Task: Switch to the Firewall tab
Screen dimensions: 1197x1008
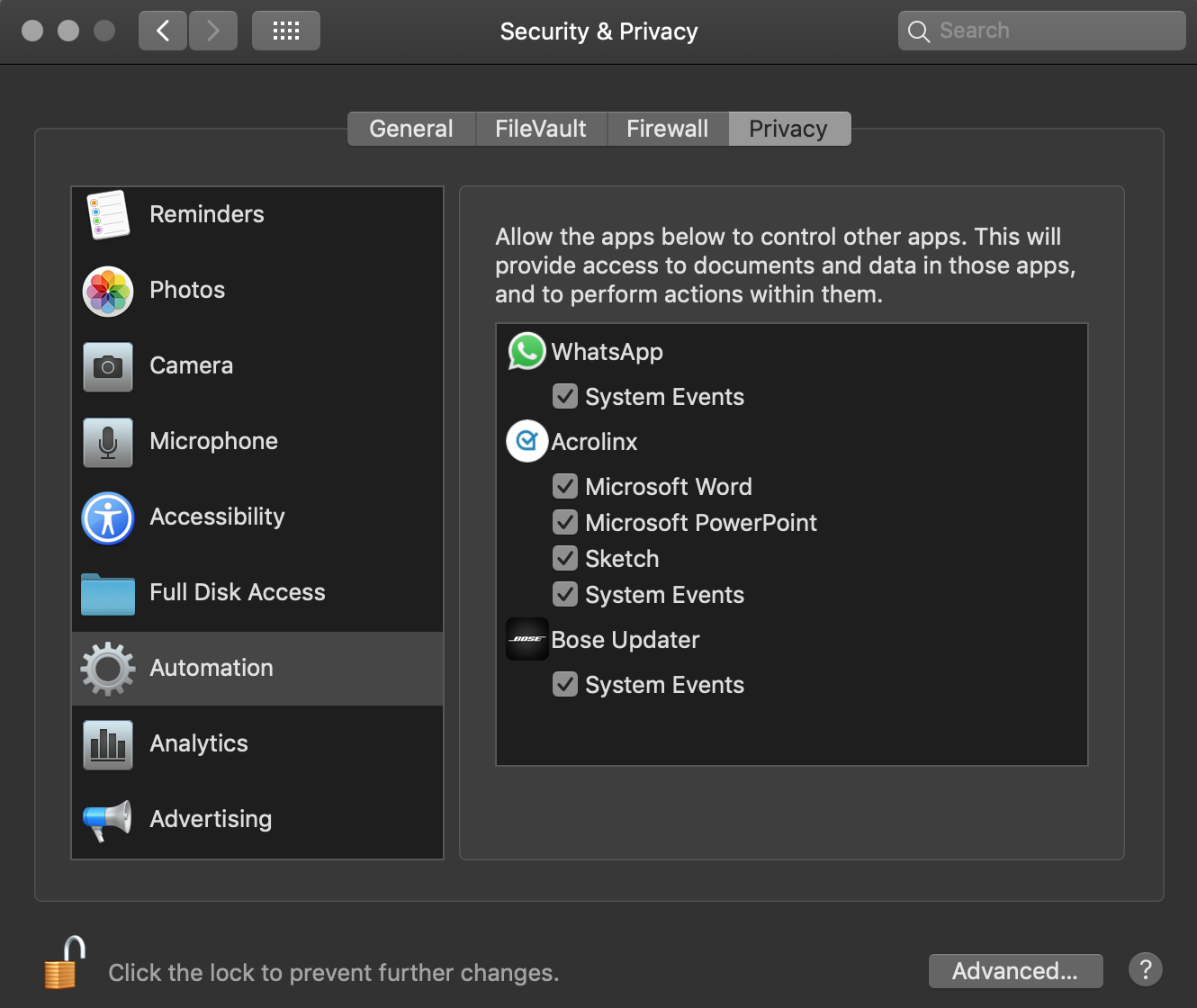Action: (668, 129)
